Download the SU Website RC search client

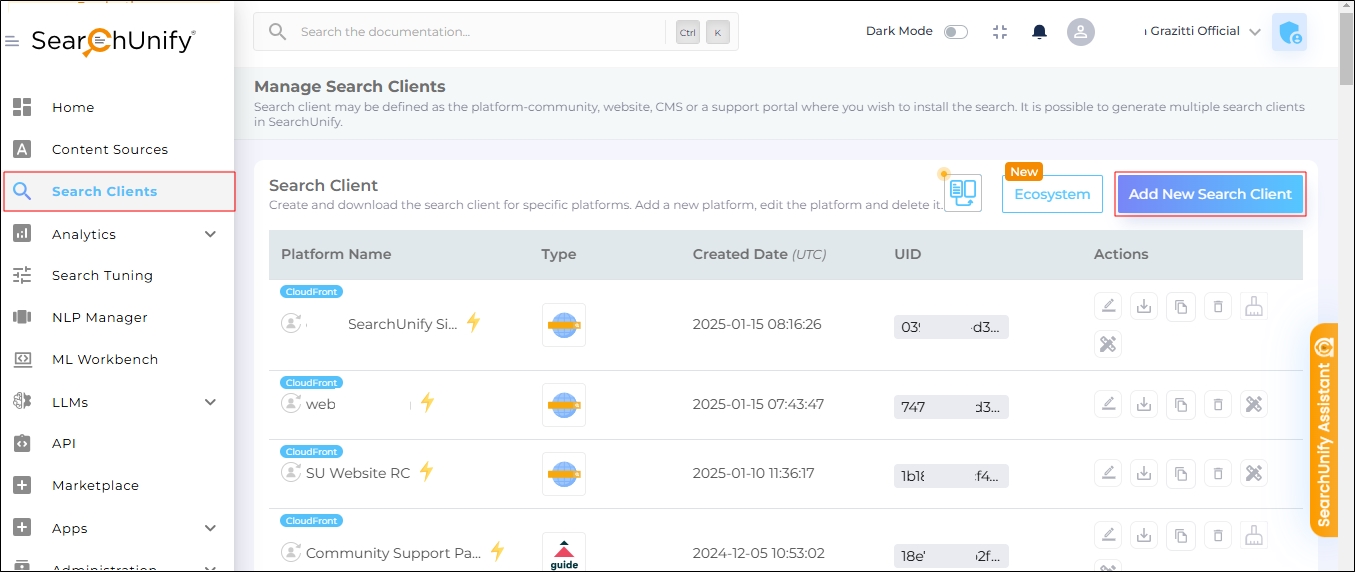click(x=1144, y=473)
